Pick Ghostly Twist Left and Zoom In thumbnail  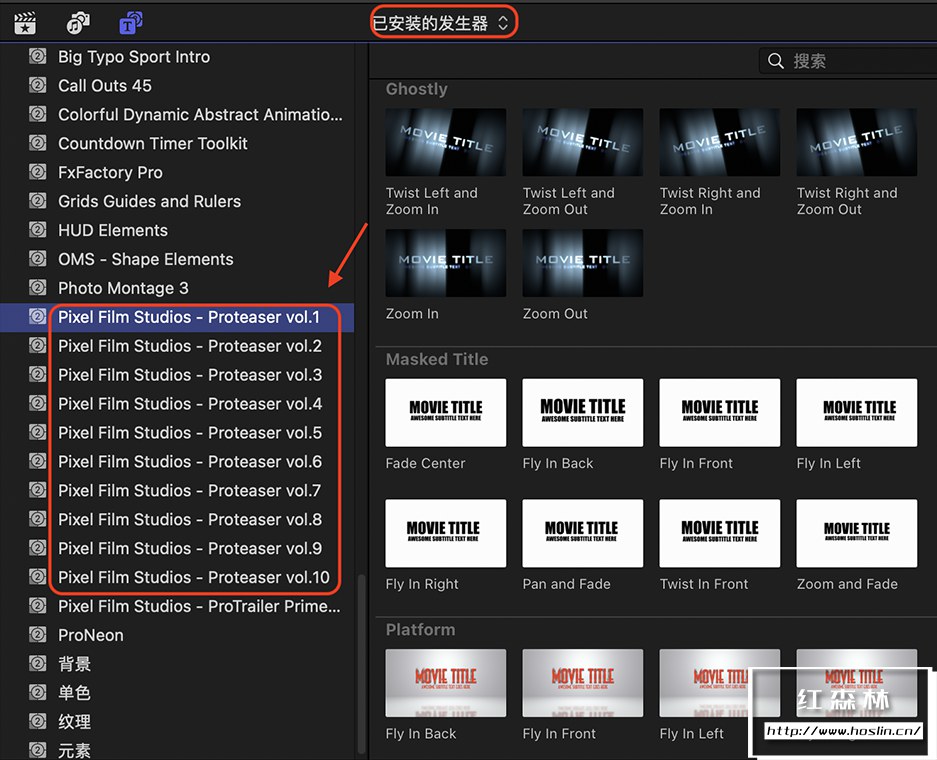(x=446, y=142)
